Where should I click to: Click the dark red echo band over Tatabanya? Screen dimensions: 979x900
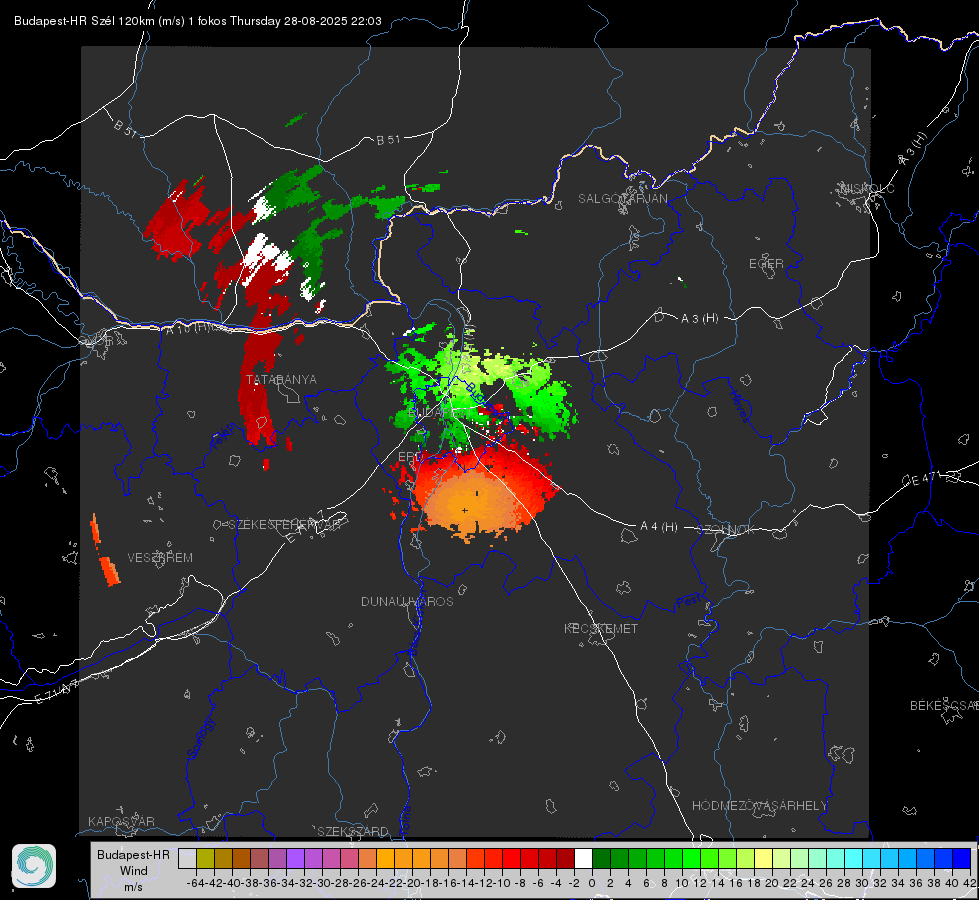coord(257,384)
